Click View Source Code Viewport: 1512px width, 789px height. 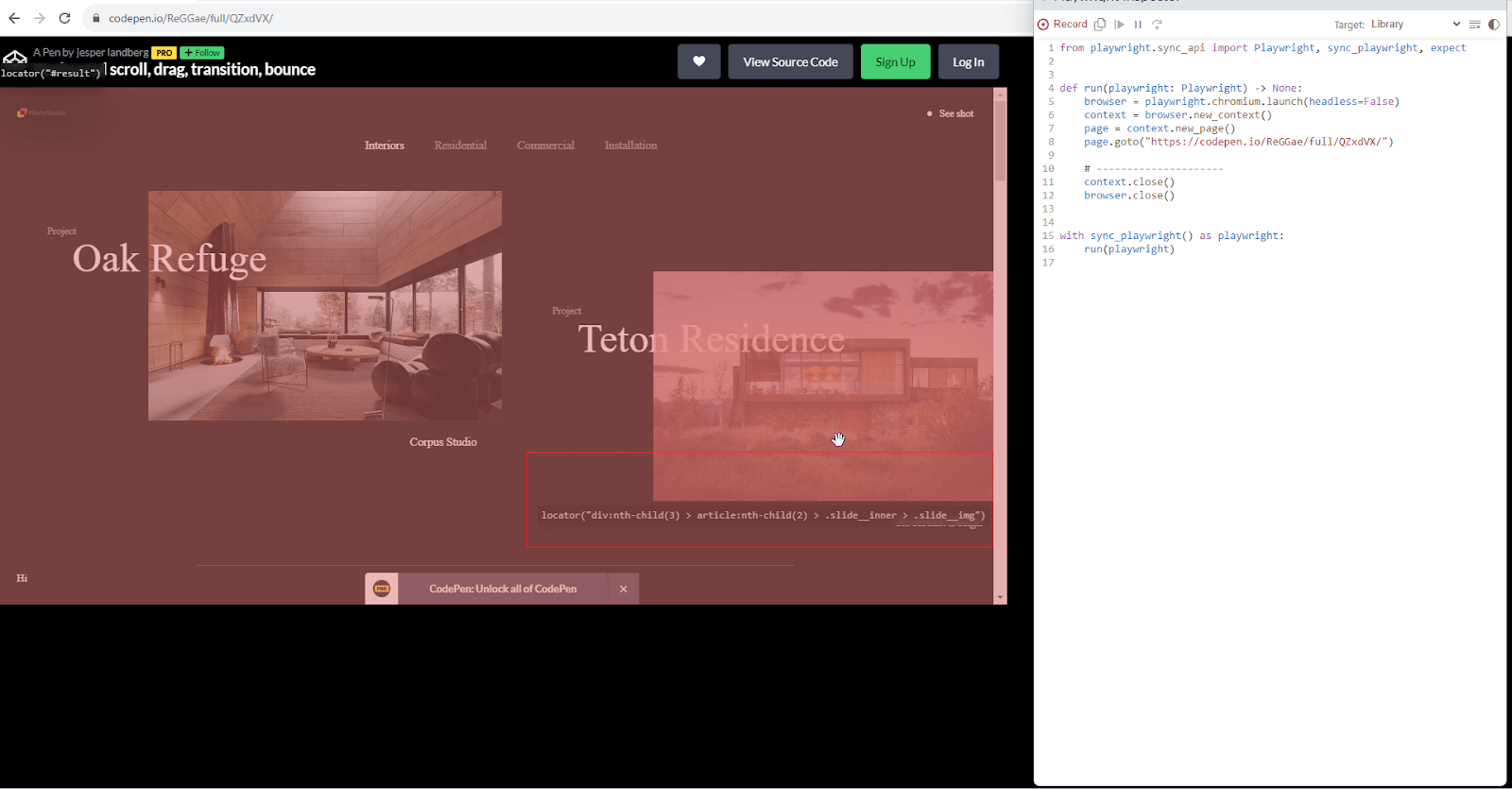tap(790, 61)
